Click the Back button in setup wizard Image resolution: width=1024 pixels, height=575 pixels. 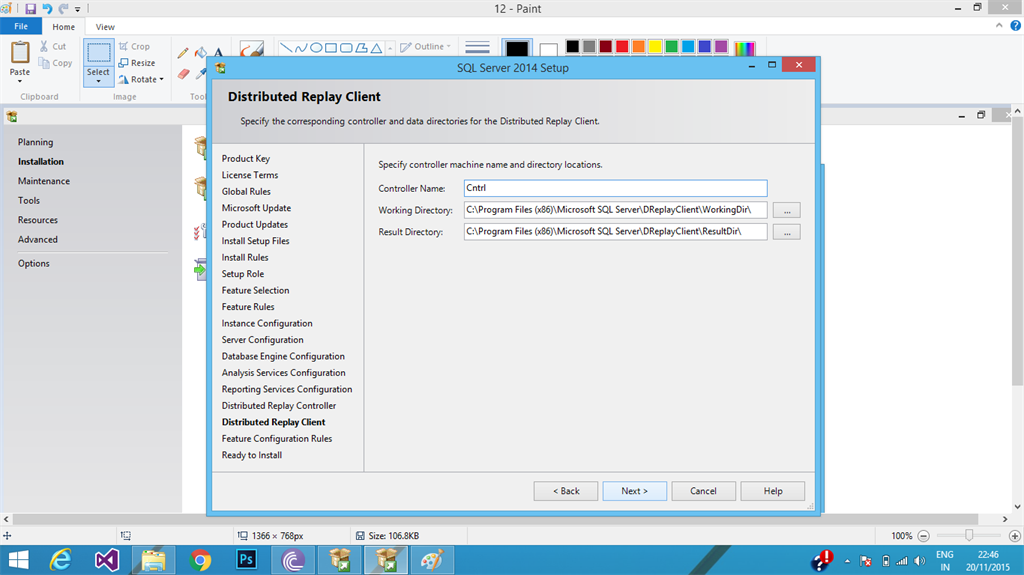tap(566, 491)
